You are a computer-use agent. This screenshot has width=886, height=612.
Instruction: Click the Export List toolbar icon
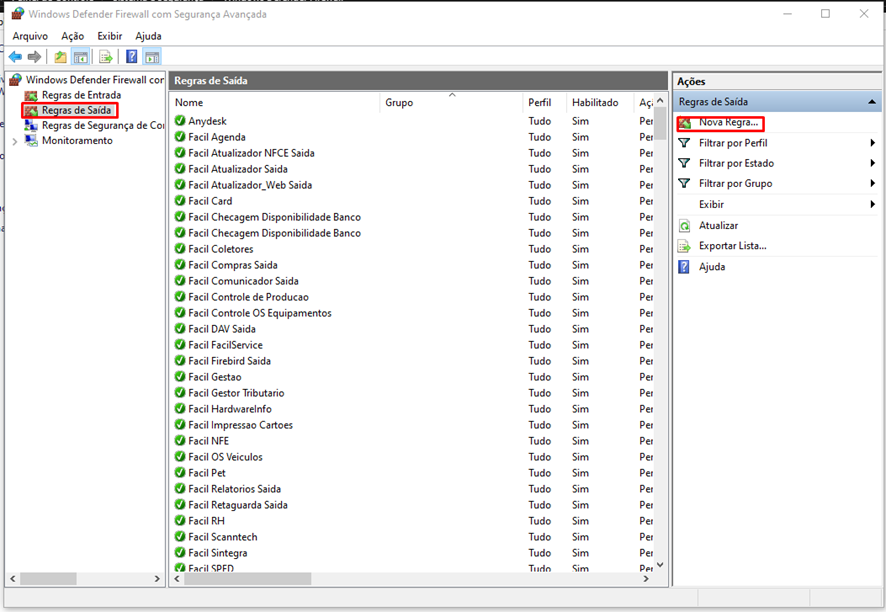[106, 57]
